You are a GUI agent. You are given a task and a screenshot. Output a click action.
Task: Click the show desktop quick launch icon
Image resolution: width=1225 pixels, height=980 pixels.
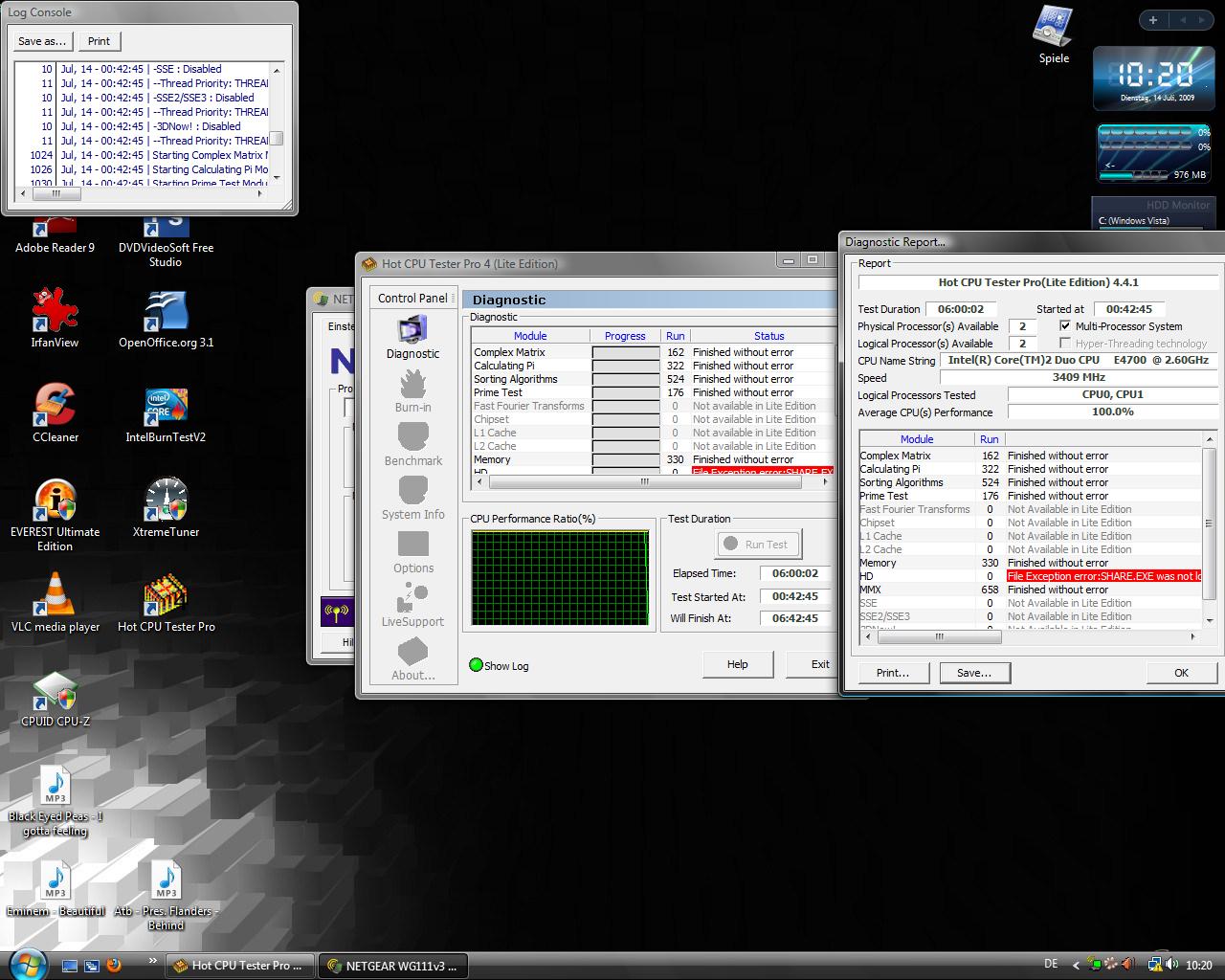[69, 965]
